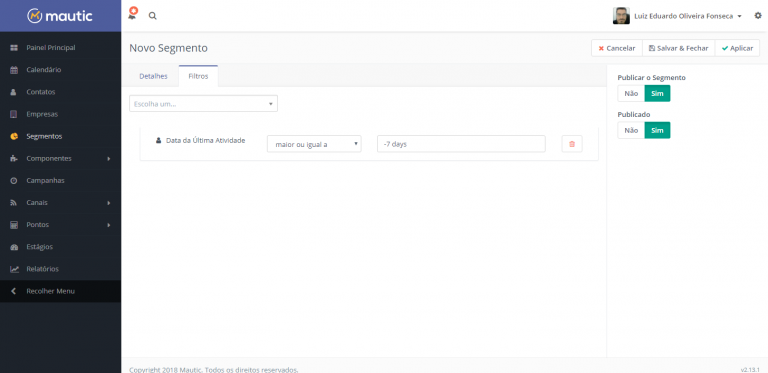Image resolution: width=768 pixels, height=373 pixels.
Task: Click the search magnifier icon
Action: 153,16
